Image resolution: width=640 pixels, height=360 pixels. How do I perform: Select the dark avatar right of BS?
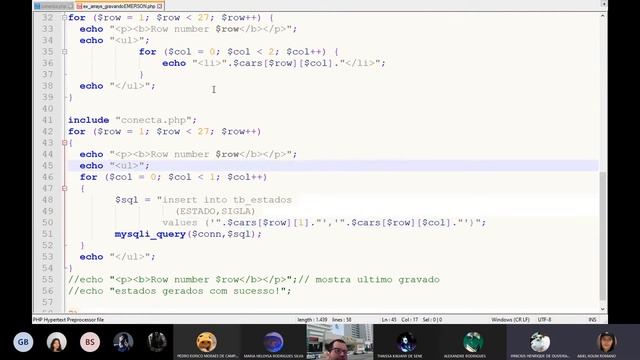[x=123, y=342]
